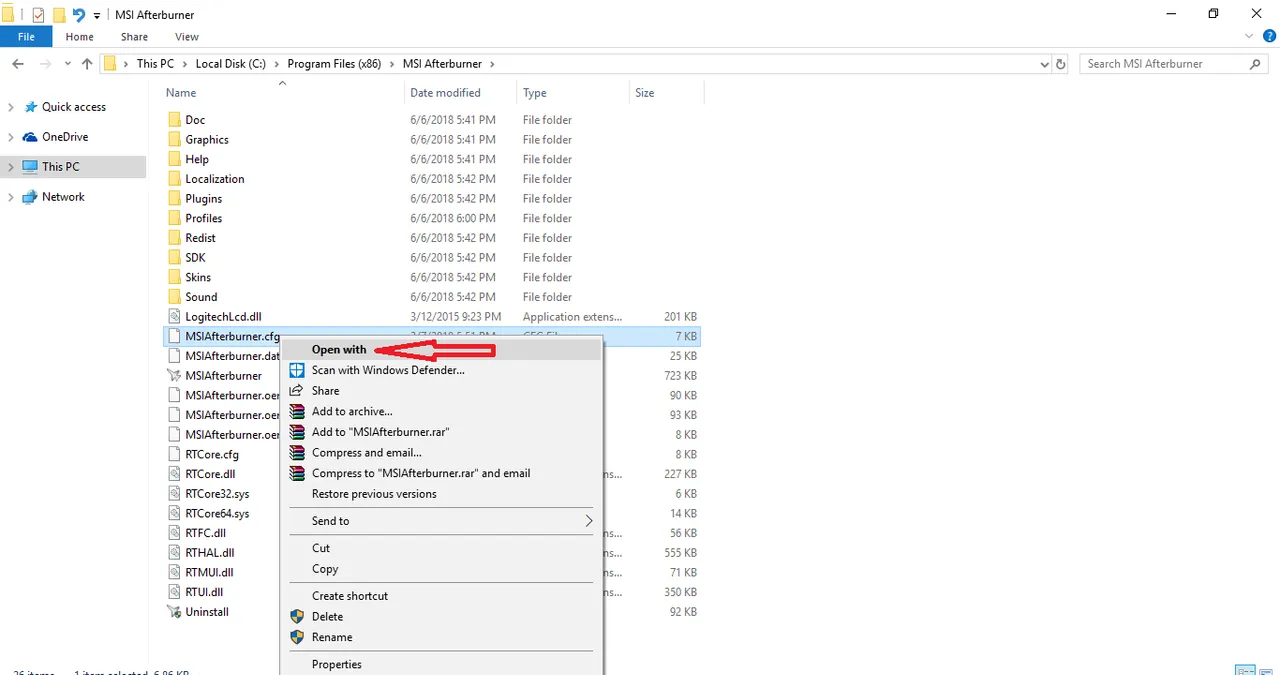Select the RTHAL.dll file name
This screenshot has height=675, width=1280.
210,553
